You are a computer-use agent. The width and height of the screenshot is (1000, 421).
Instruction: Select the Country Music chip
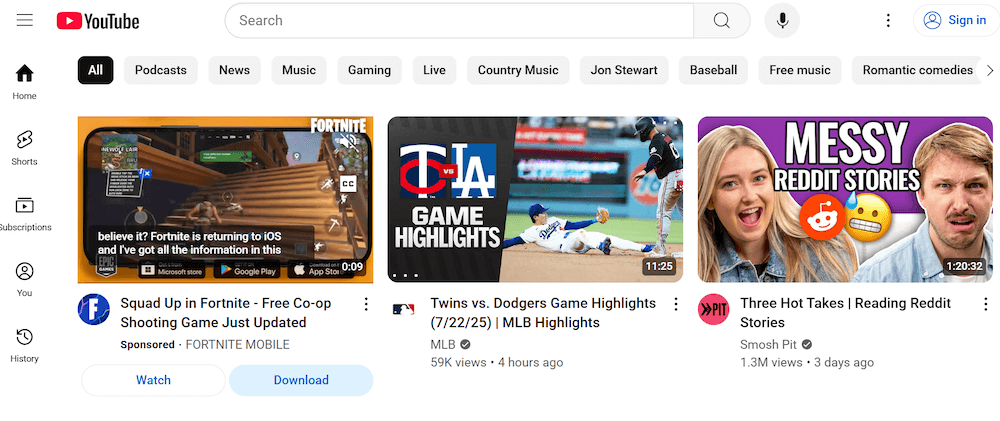pos(518,70)
